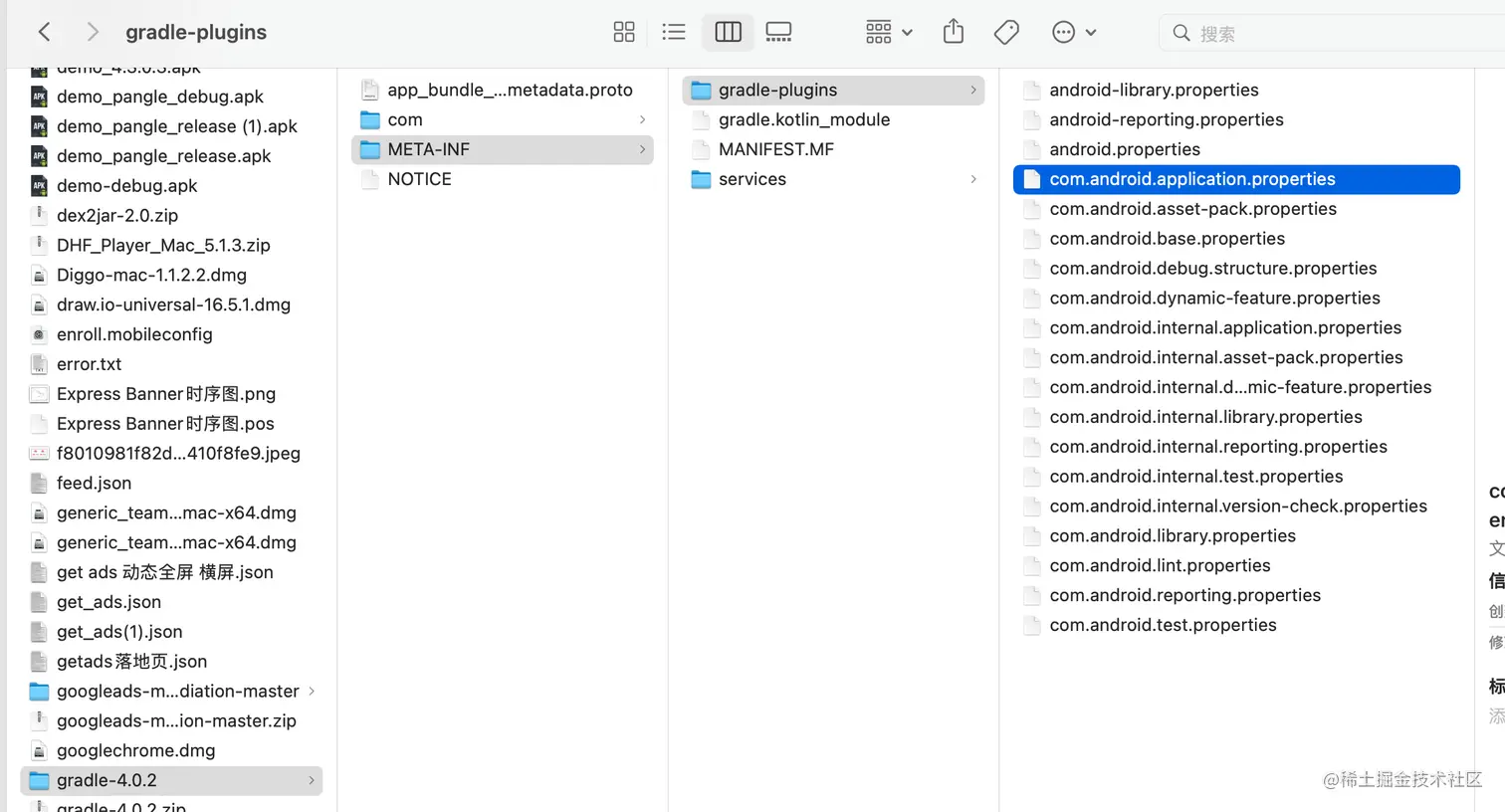
Task: Click the text file icon beside error.txt
Action: pyautogui.click(x=39, y=364)
